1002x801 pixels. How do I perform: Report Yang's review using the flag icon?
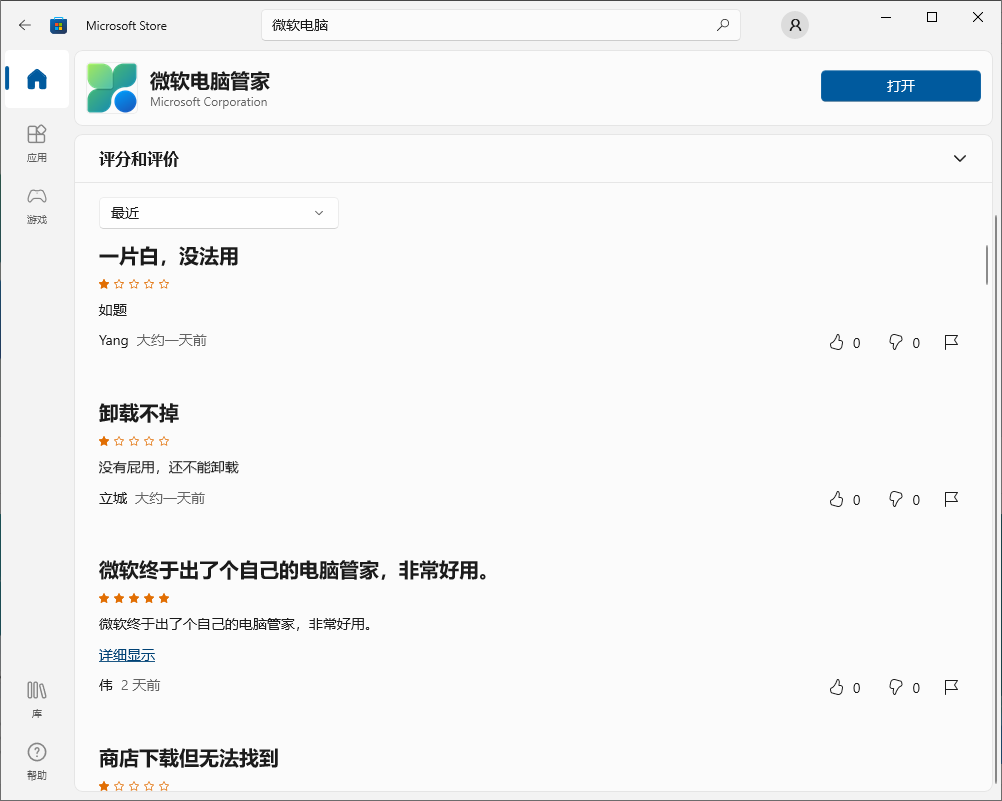(951, 342)
